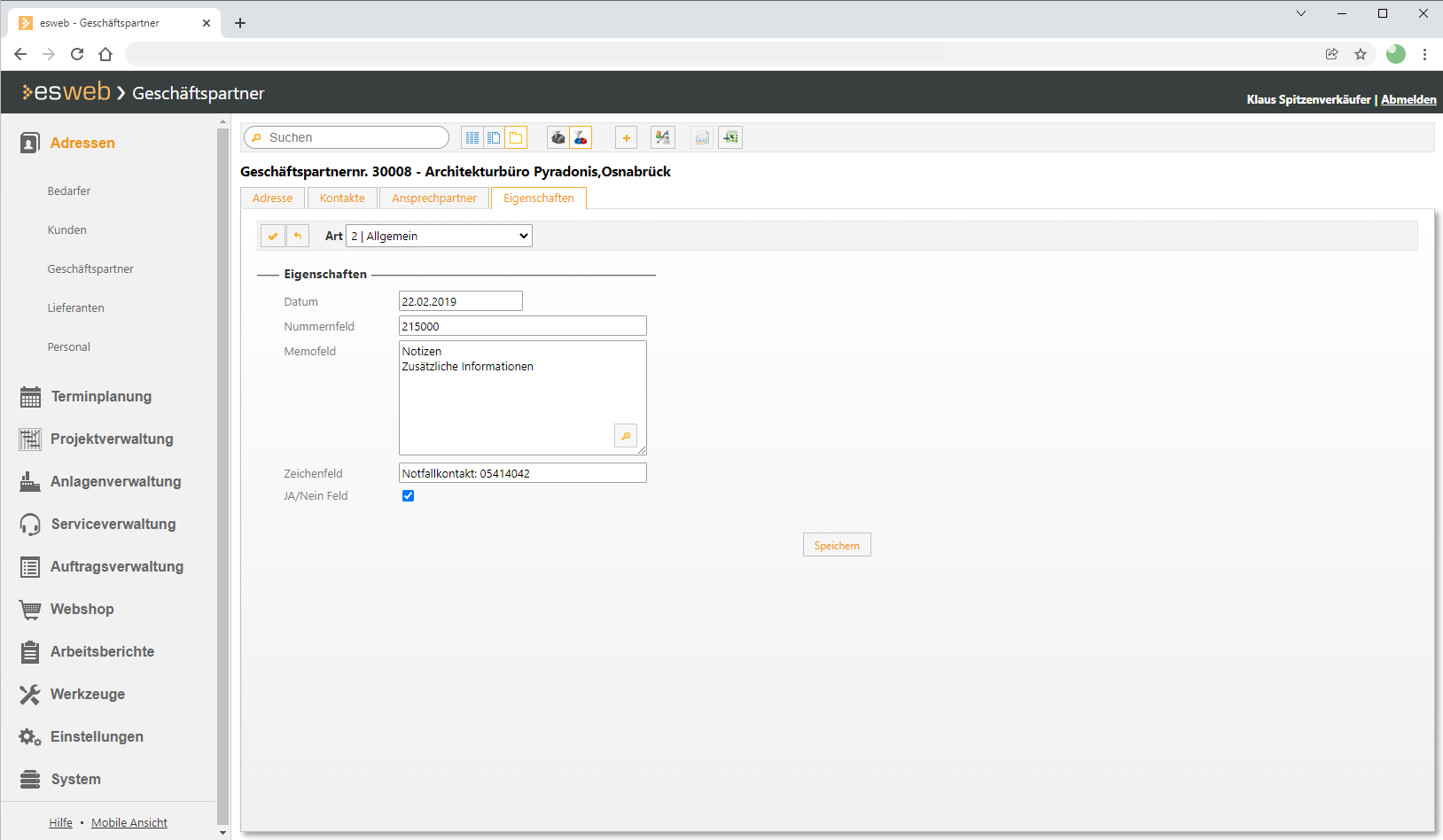
Task: Click the Serviceverwaltung headset icon
Action: coord(30,525)
